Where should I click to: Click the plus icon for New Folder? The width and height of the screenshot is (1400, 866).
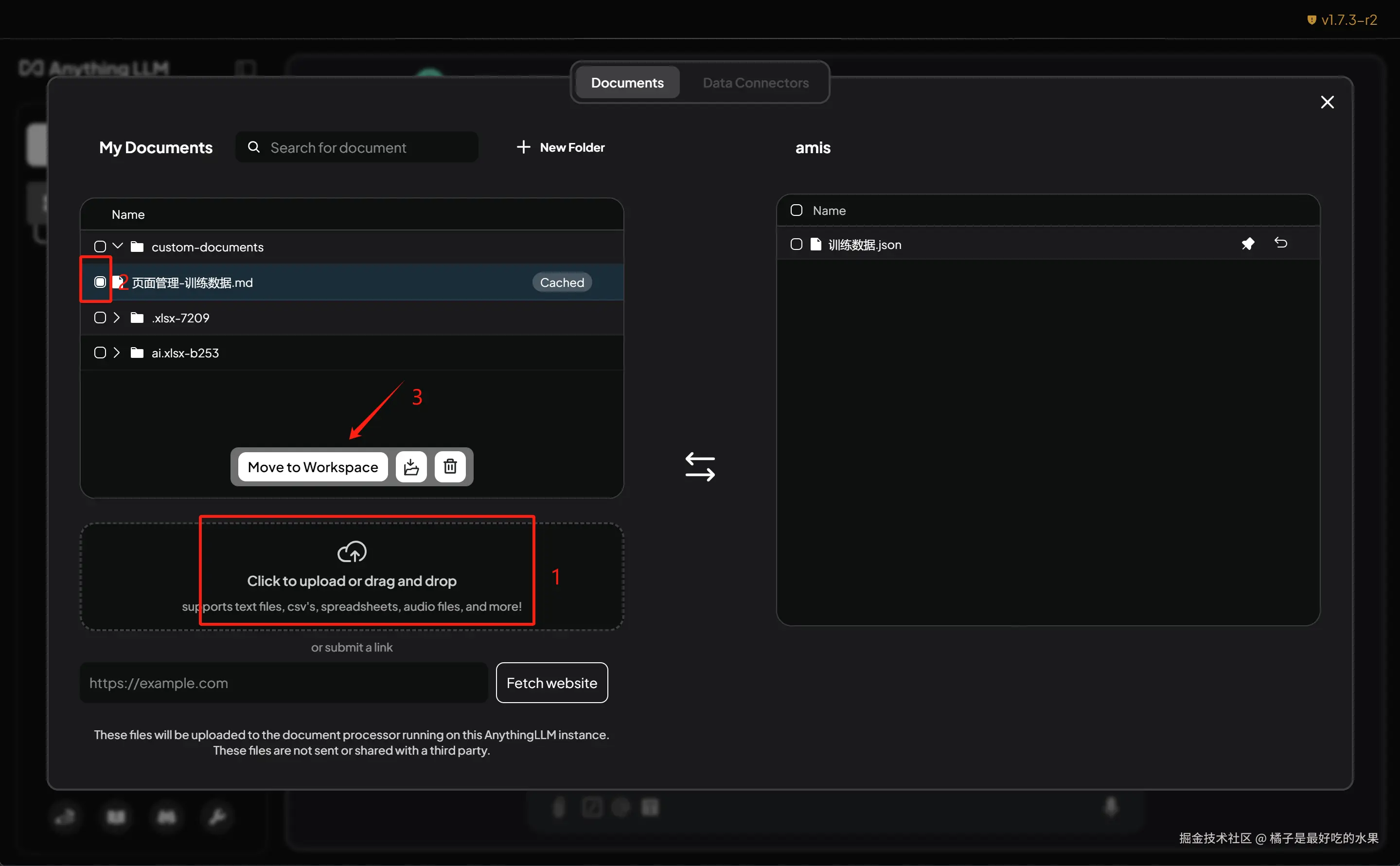pos(523,147)
